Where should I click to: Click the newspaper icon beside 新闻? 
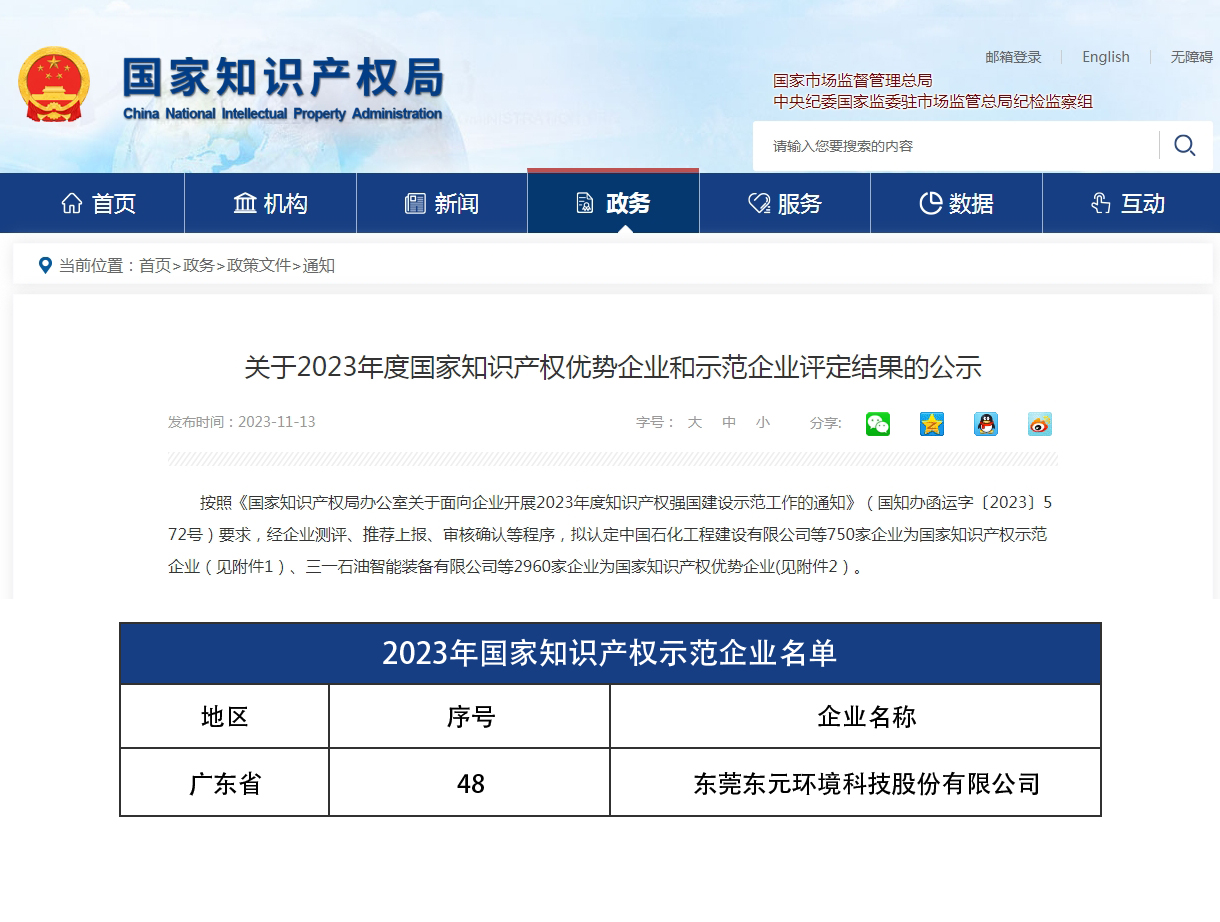[x=415, y=204]
